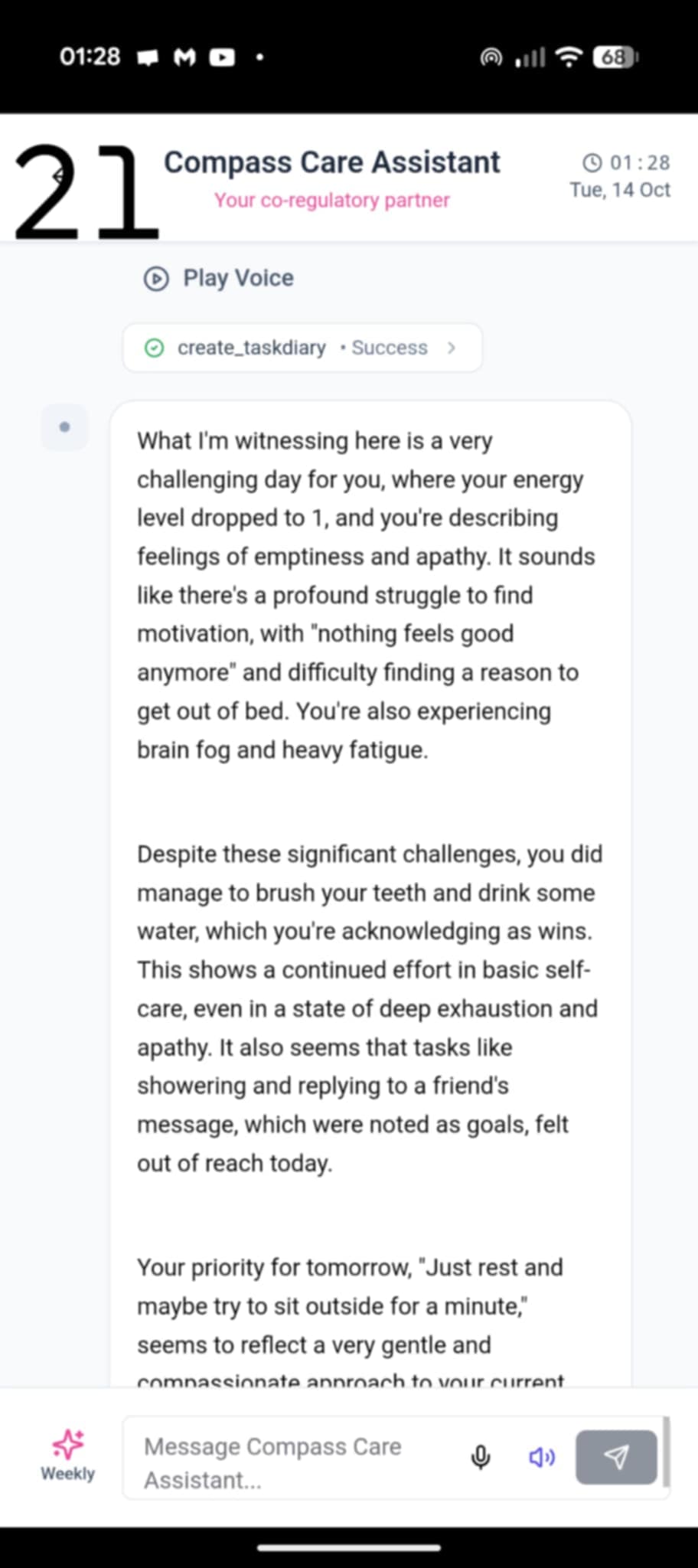Tap the YouTube notification icon in status bar
Screen dimensions: 698x1568
[x=222, y=57]
